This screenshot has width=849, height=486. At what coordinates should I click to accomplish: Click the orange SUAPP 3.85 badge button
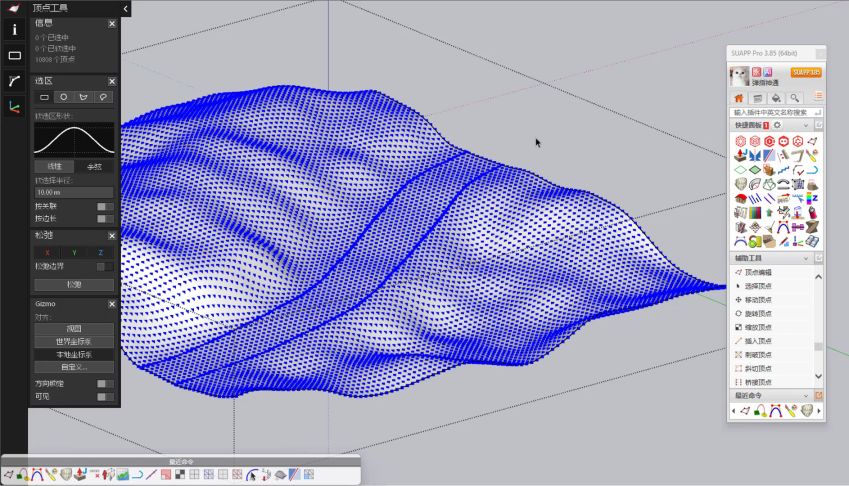[x=806, y=73]
